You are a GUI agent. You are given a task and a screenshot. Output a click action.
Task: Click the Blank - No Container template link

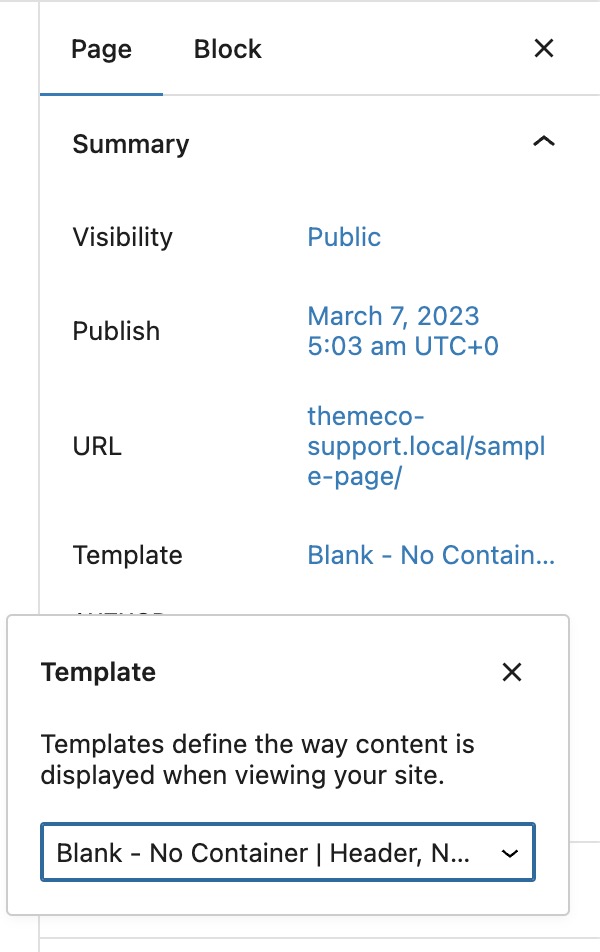click(x=430, y=555)
